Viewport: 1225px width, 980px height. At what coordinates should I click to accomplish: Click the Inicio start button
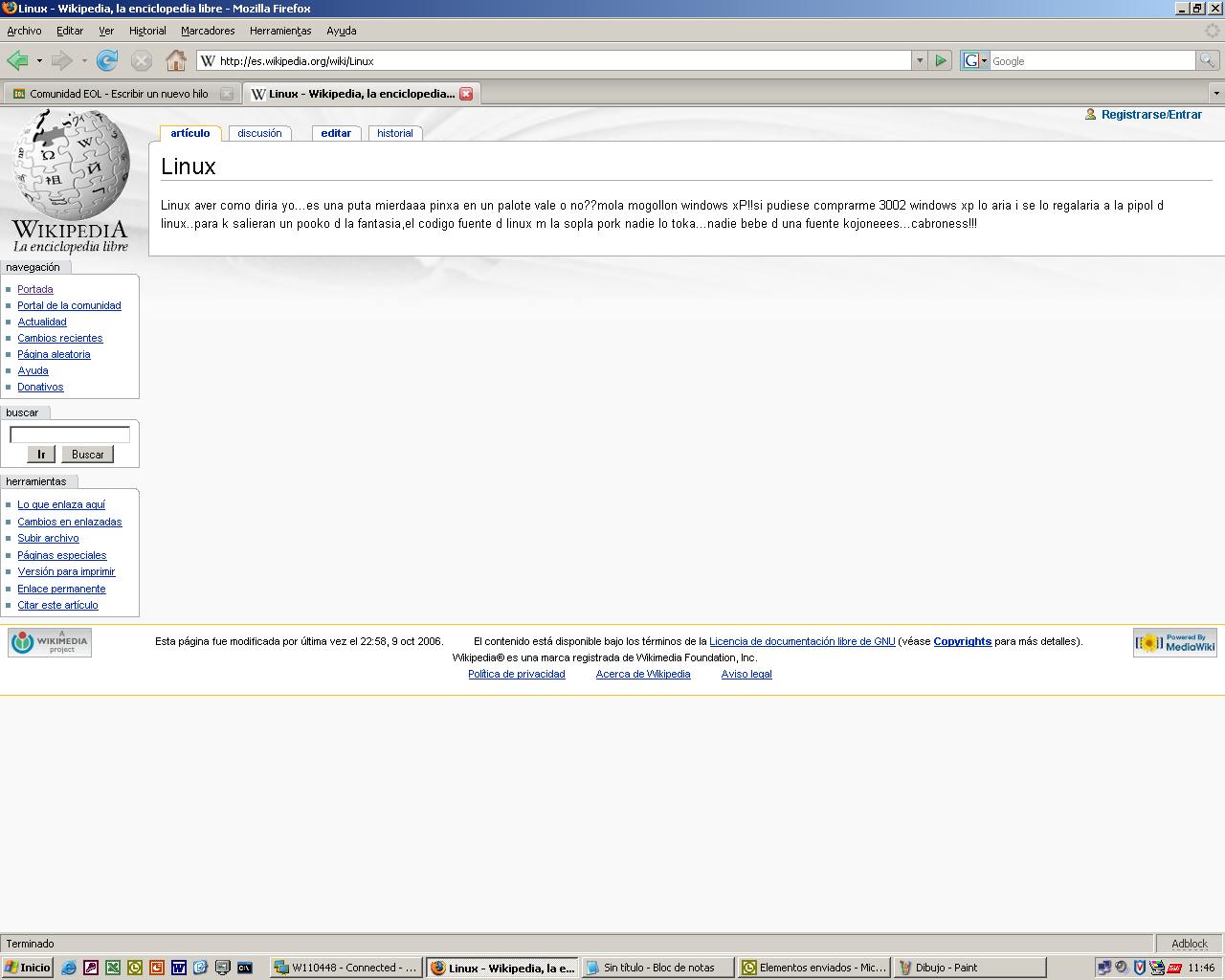(x=28, y=968)
